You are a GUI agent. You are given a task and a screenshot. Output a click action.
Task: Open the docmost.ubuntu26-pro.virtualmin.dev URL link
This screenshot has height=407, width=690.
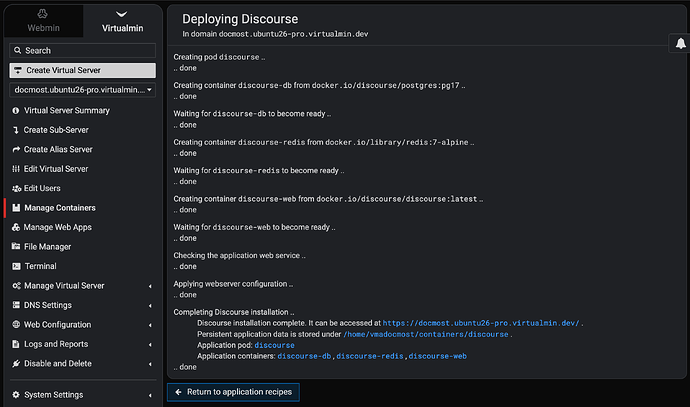point(481,323)
